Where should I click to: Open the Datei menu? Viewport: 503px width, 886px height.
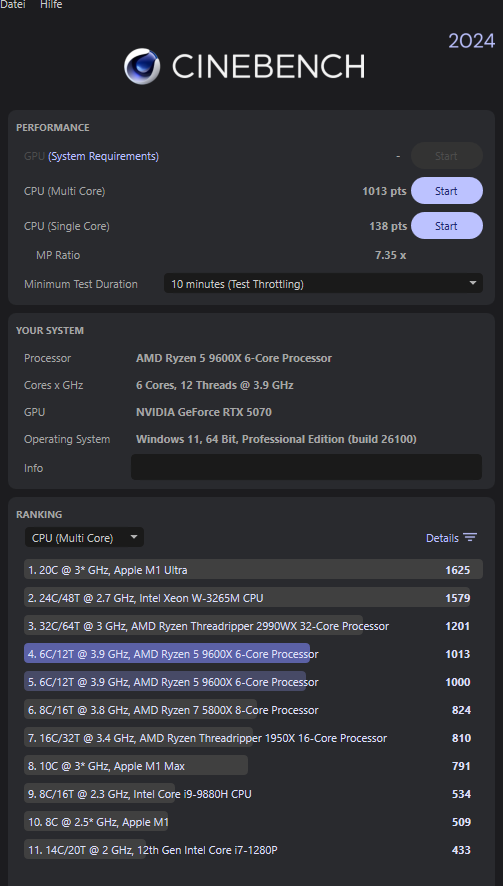tap(12, 5)
